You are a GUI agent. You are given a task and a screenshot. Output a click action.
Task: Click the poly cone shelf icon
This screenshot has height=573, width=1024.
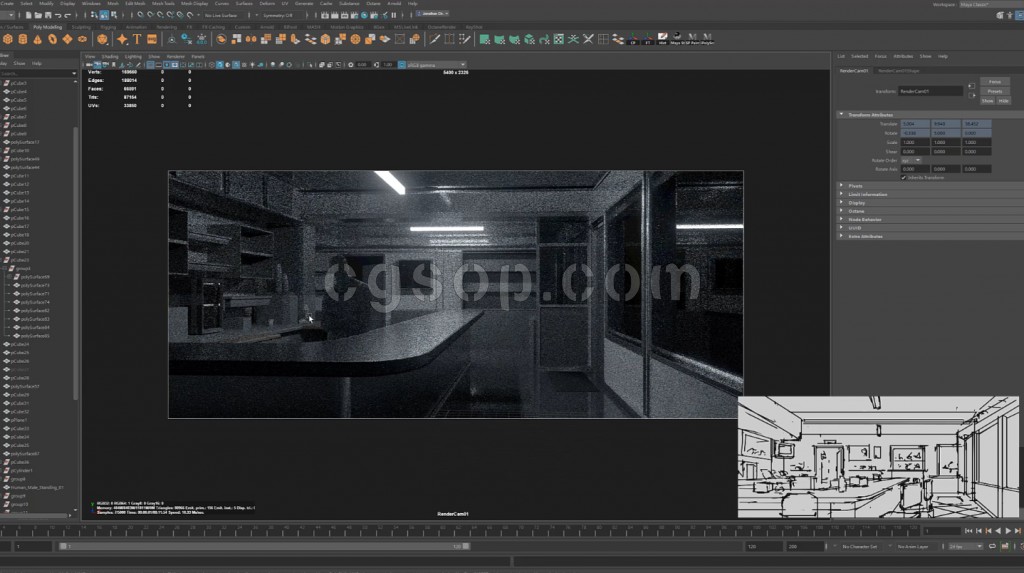coord(37,40)
